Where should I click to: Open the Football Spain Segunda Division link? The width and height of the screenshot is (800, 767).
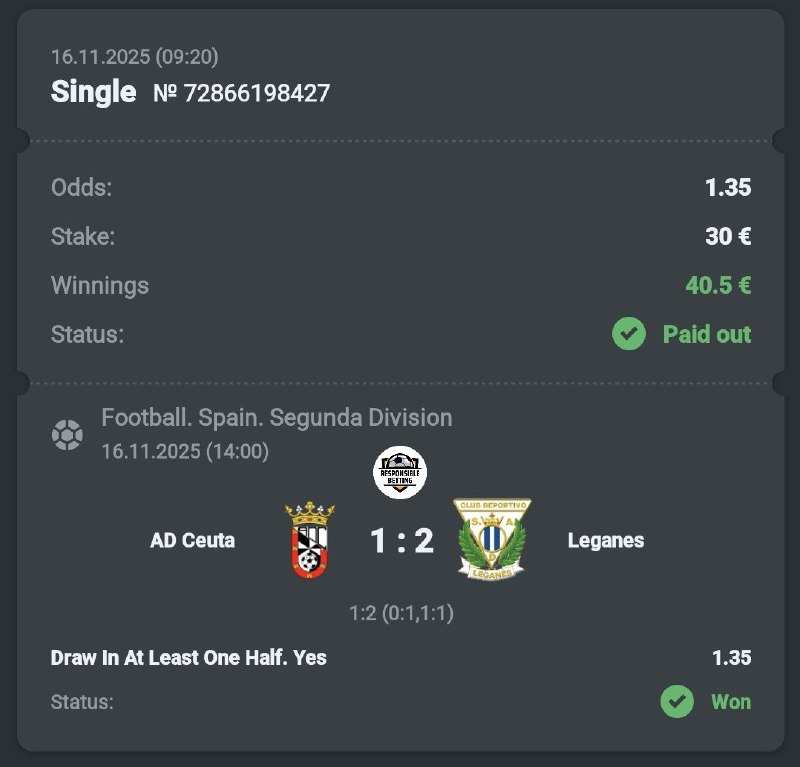click(x=277, y=417)
